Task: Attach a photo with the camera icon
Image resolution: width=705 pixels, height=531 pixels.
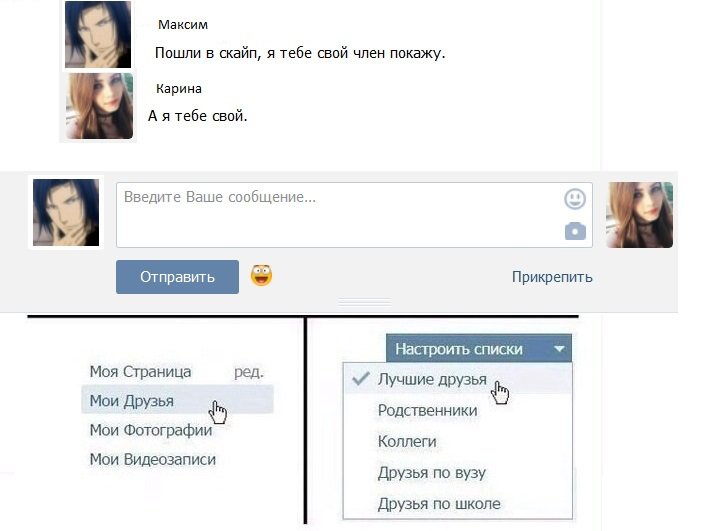Action: pos(575,231)
